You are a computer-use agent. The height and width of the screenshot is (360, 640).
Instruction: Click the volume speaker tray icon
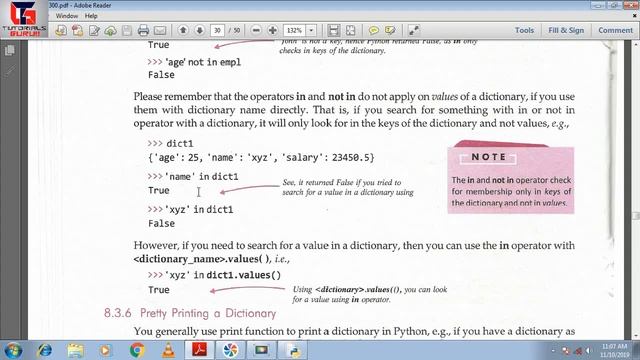pos(588,350)
